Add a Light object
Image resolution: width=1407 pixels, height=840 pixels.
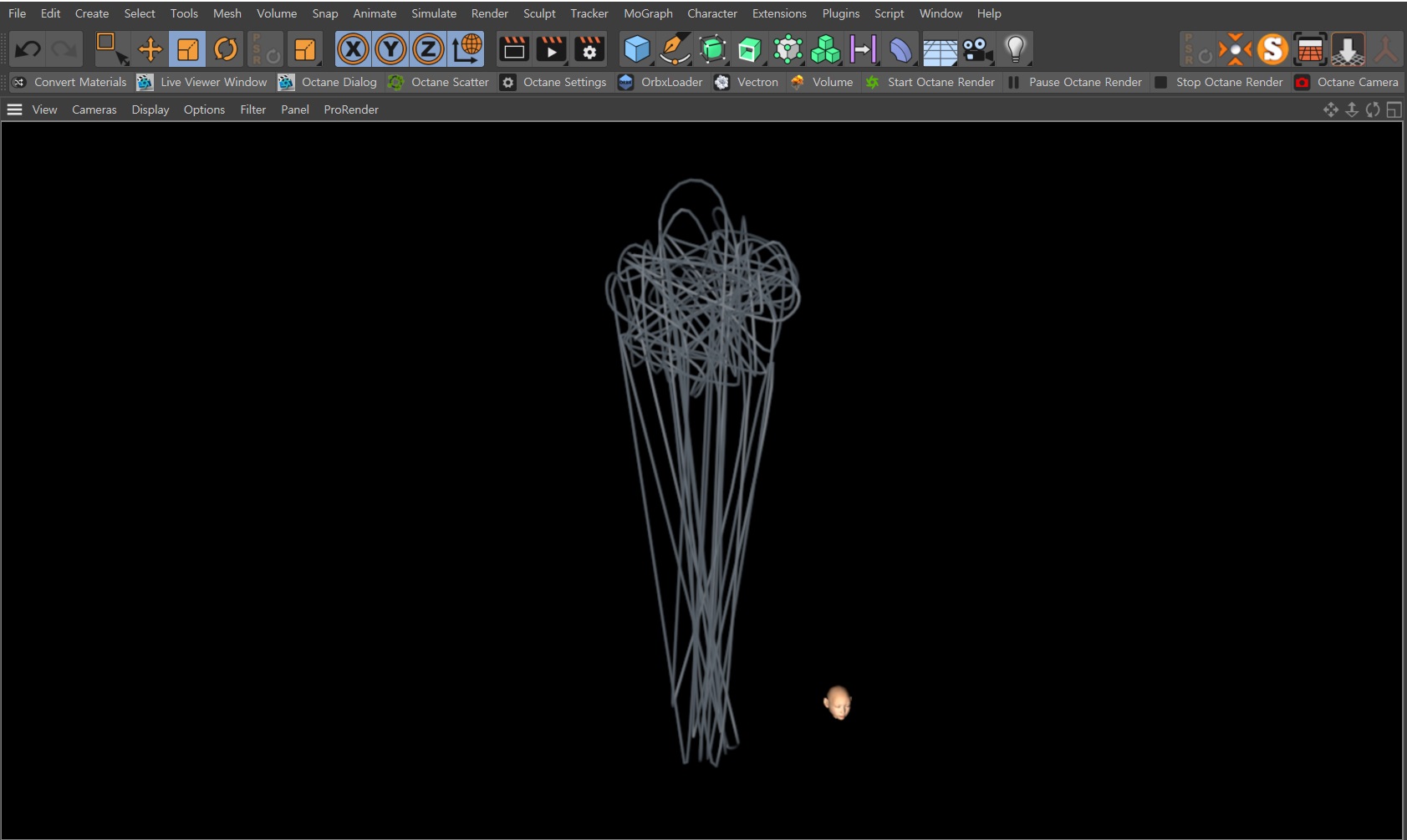pos(1015,49)
